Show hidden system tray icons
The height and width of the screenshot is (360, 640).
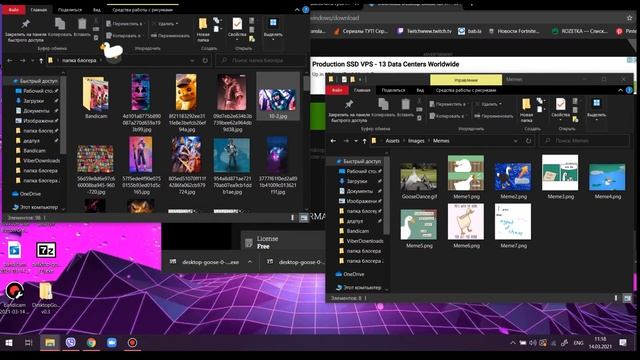click(x=513, y=343)
